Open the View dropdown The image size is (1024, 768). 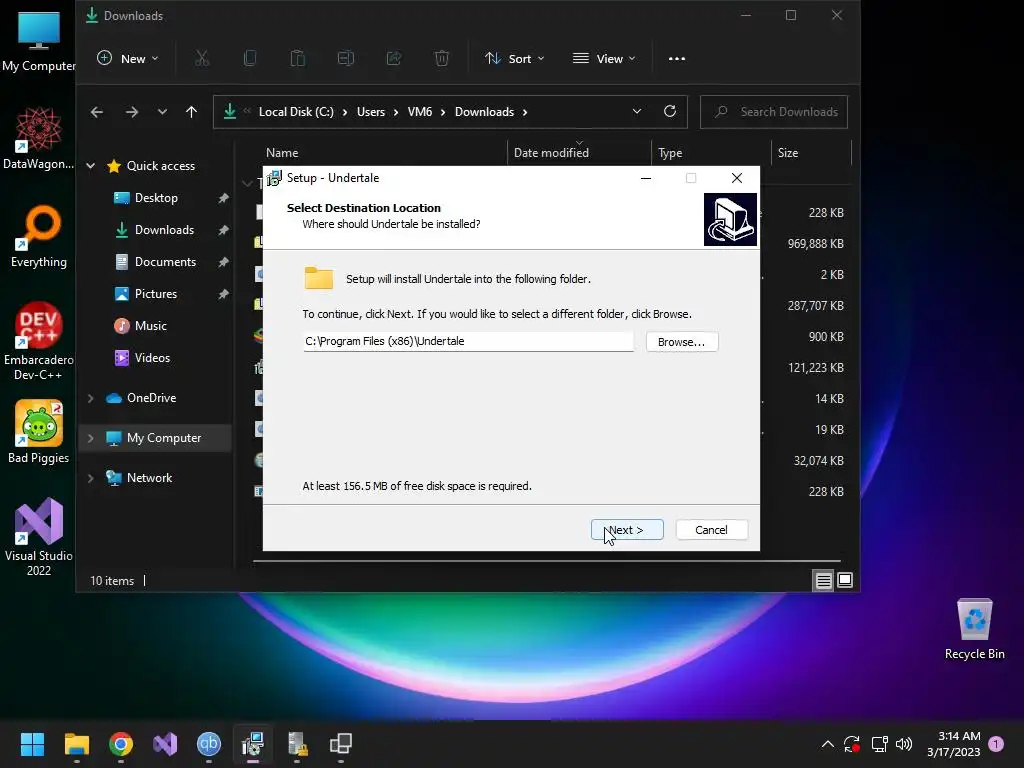point(604,59)
